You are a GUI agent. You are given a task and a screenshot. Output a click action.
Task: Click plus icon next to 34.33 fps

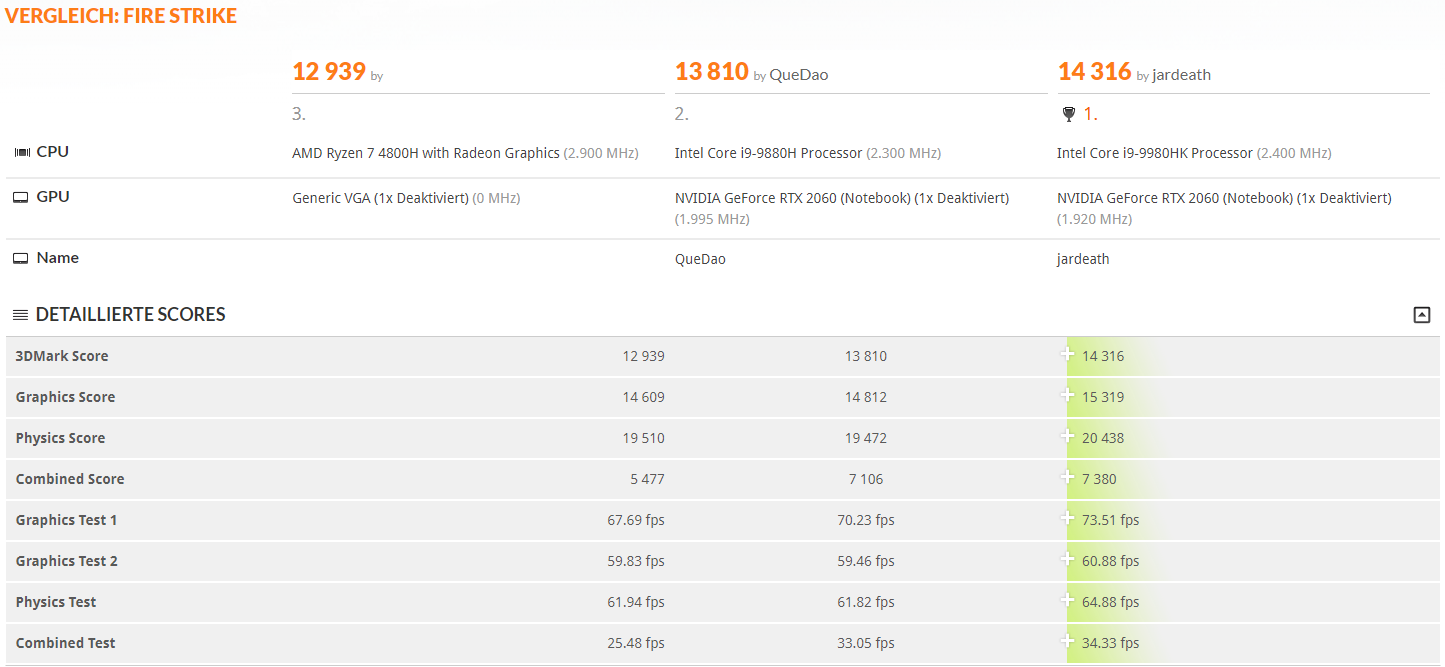(1068, 642)
